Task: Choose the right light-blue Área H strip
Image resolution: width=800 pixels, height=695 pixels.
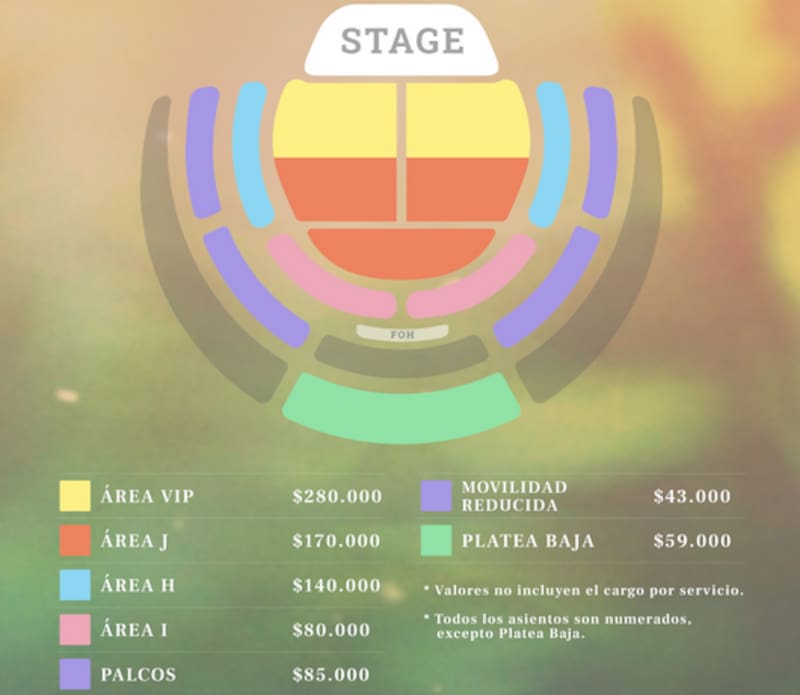Action: pyautogui.click(x=551, y=155)
